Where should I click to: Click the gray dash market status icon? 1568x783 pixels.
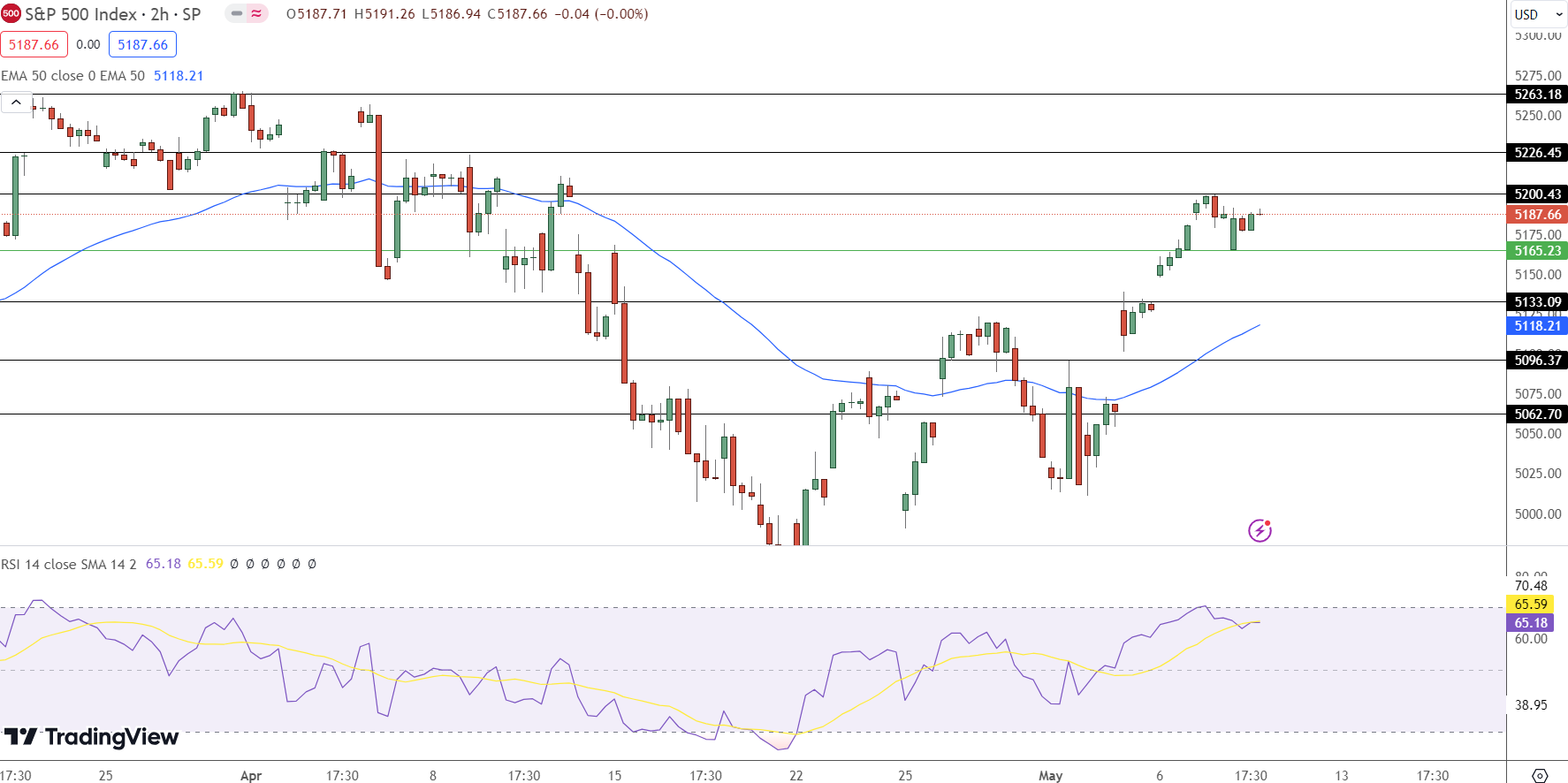click(237, 14)
